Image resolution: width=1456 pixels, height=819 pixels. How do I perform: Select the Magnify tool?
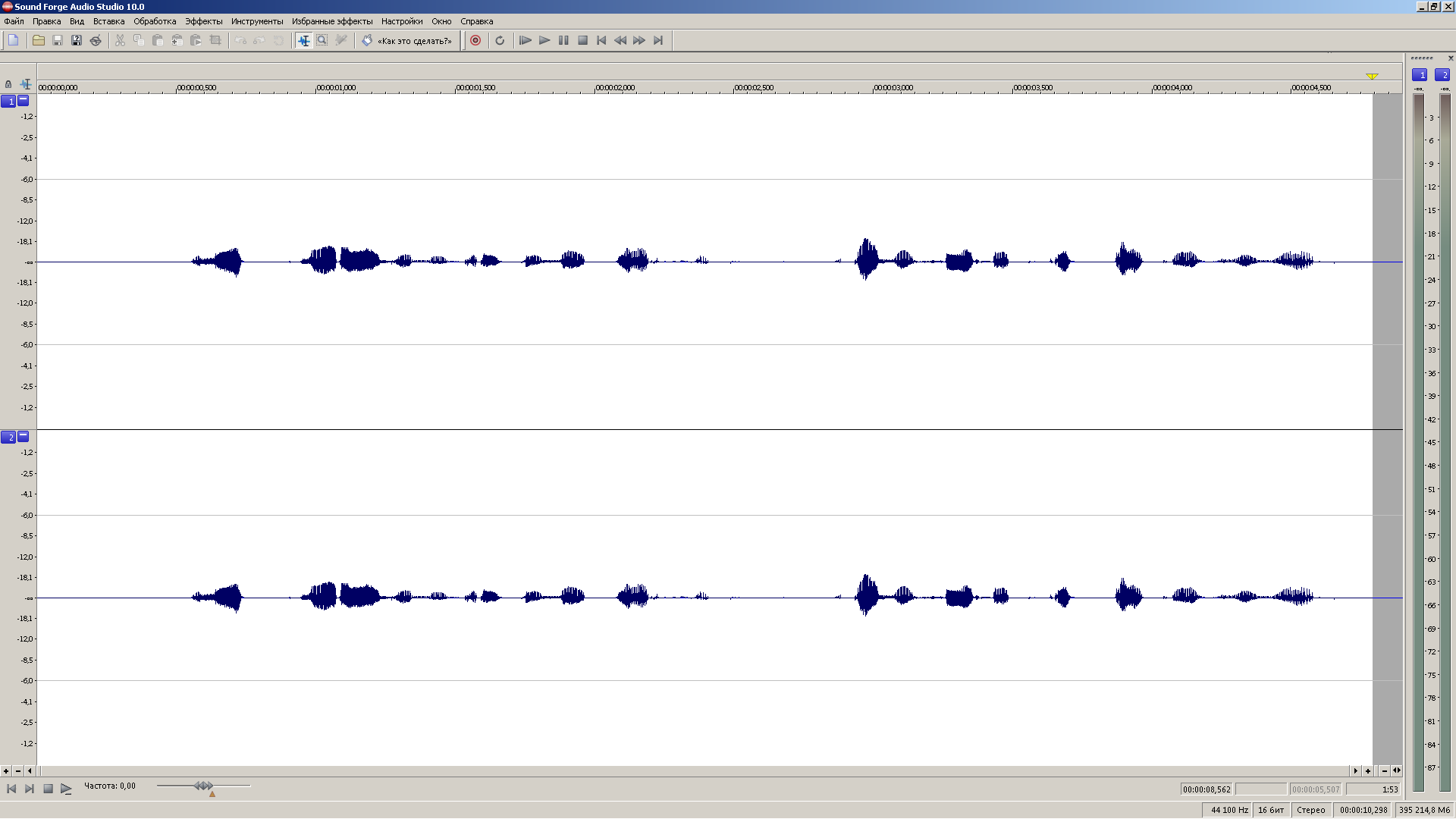tap(322, 40)
